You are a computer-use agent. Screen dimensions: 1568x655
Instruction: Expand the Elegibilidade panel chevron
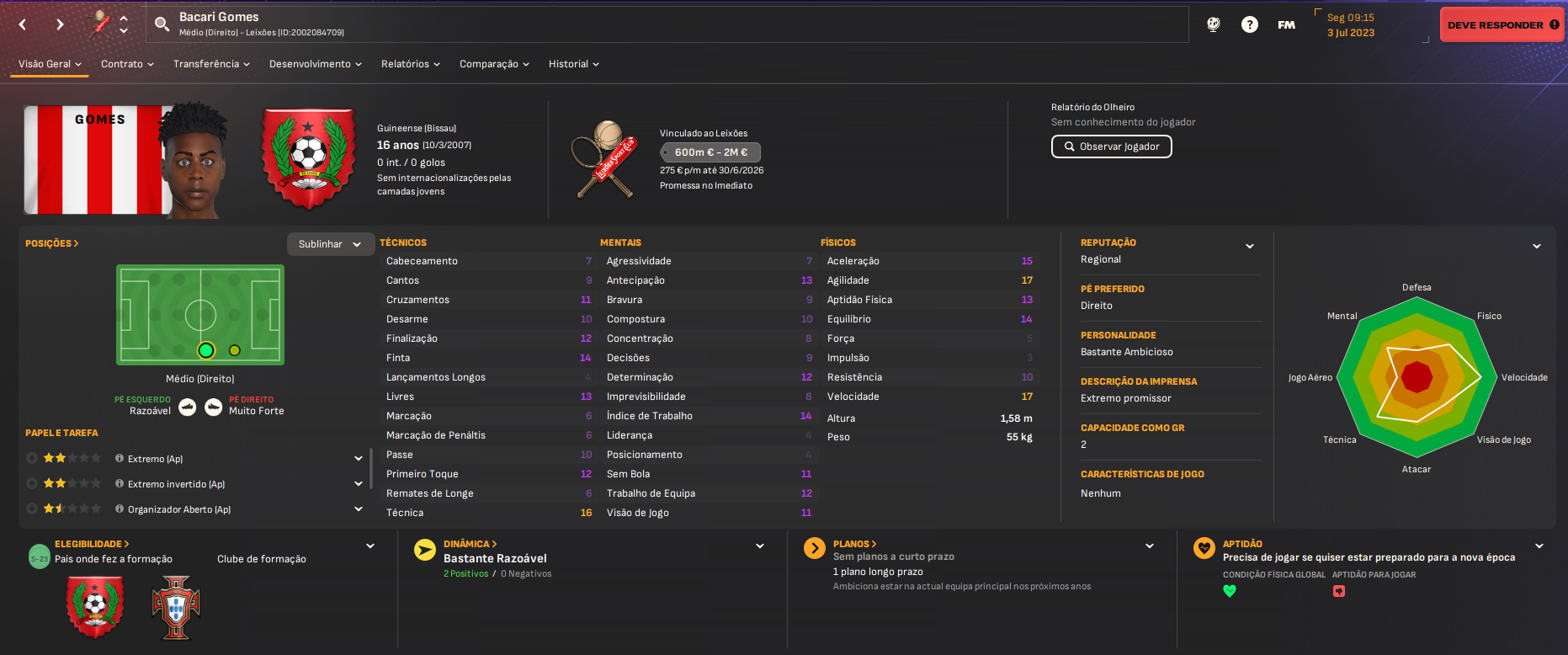pyautogui.click(x=370, y=546)
